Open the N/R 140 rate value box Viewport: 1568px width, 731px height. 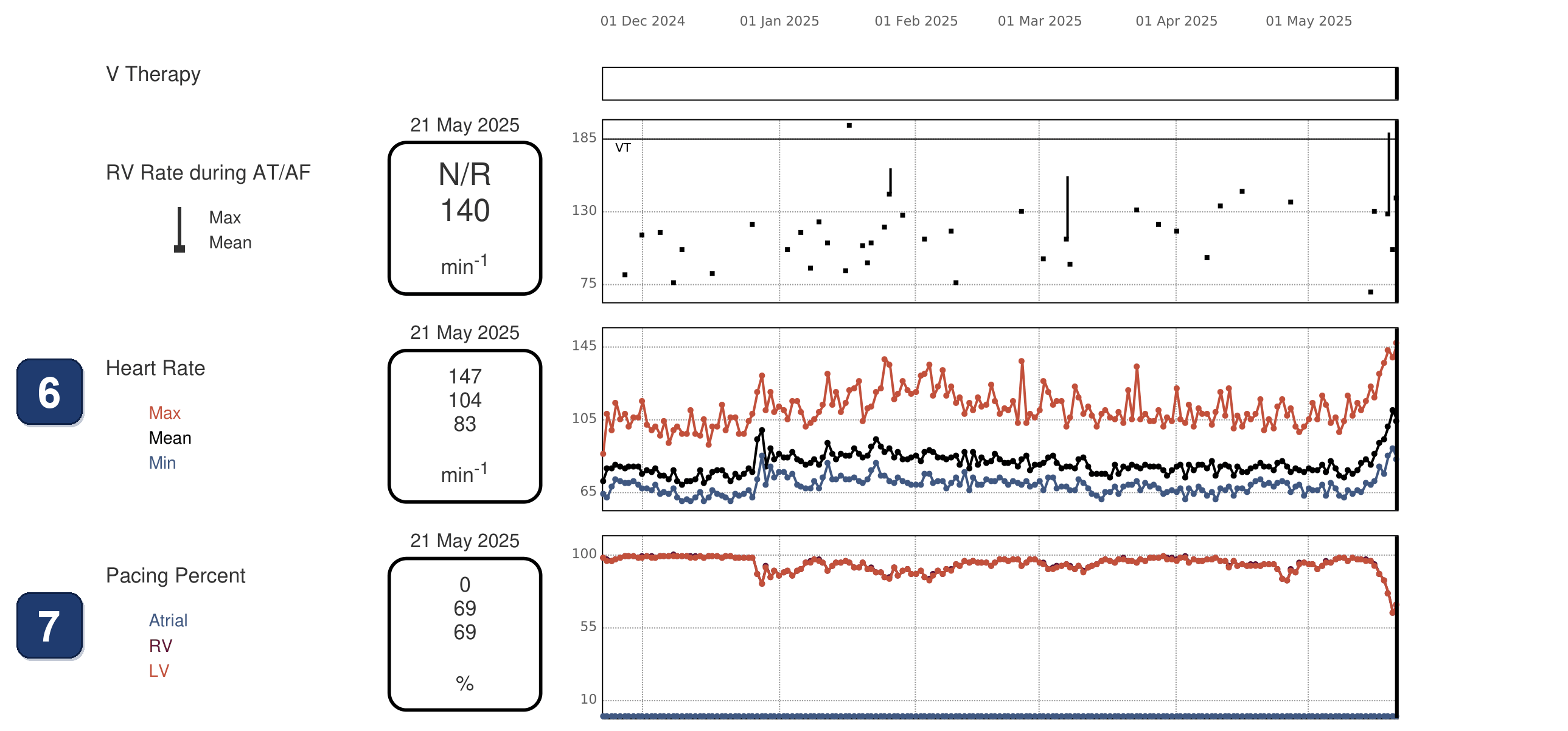pos(465,219)
